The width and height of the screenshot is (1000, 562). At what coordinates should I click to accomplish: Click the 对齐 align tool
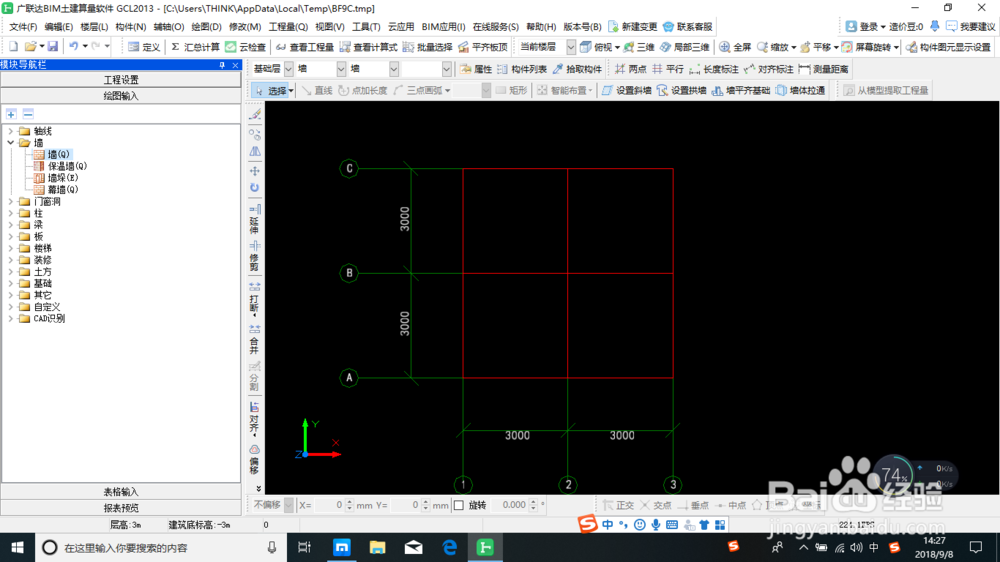[254, 420]
